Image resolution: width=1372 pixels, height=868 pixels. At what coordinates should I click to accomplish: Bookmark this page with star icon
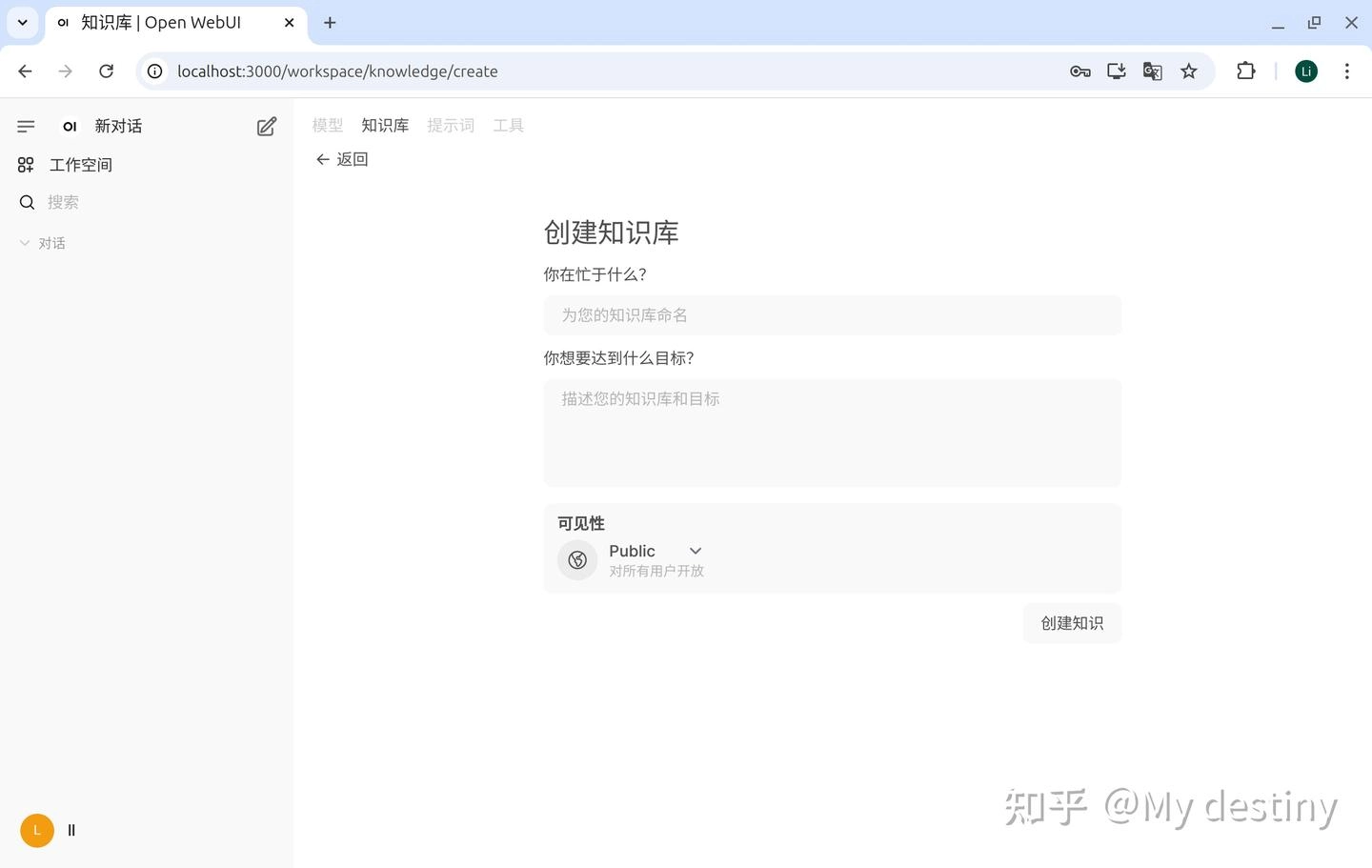point(1188,71)
